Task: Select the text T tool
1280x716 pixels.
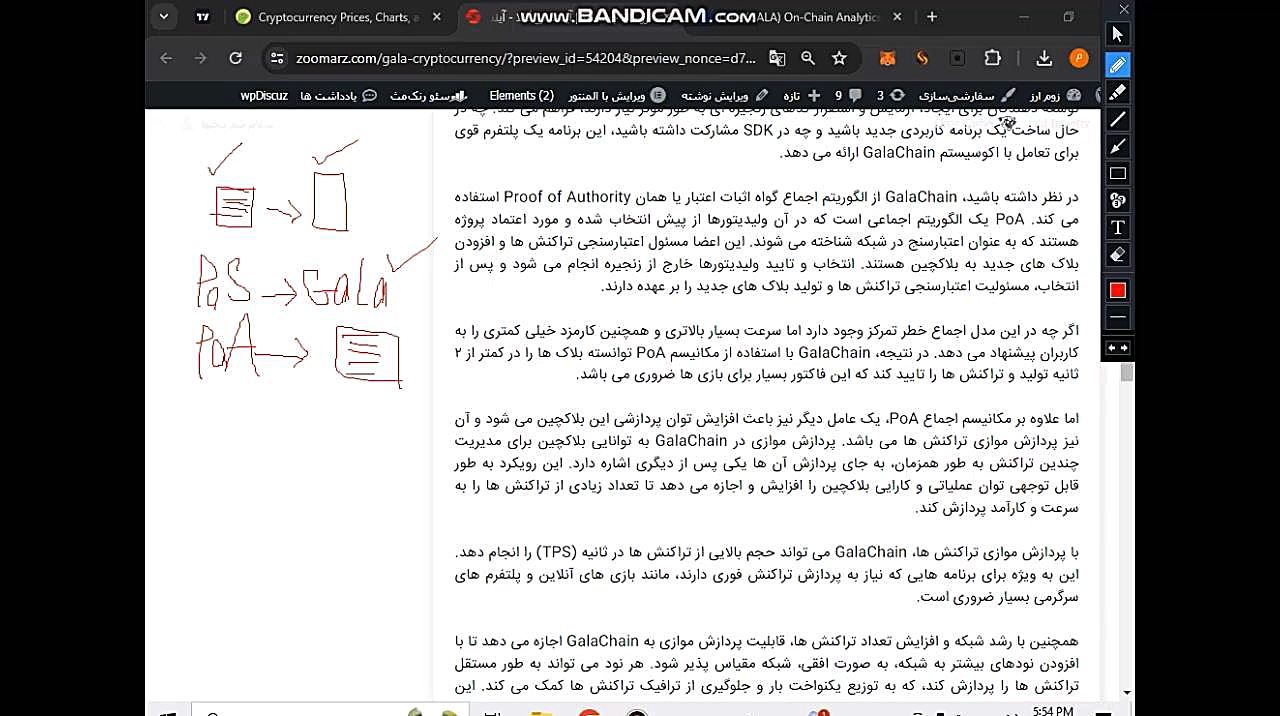Action: (1118, 227)
